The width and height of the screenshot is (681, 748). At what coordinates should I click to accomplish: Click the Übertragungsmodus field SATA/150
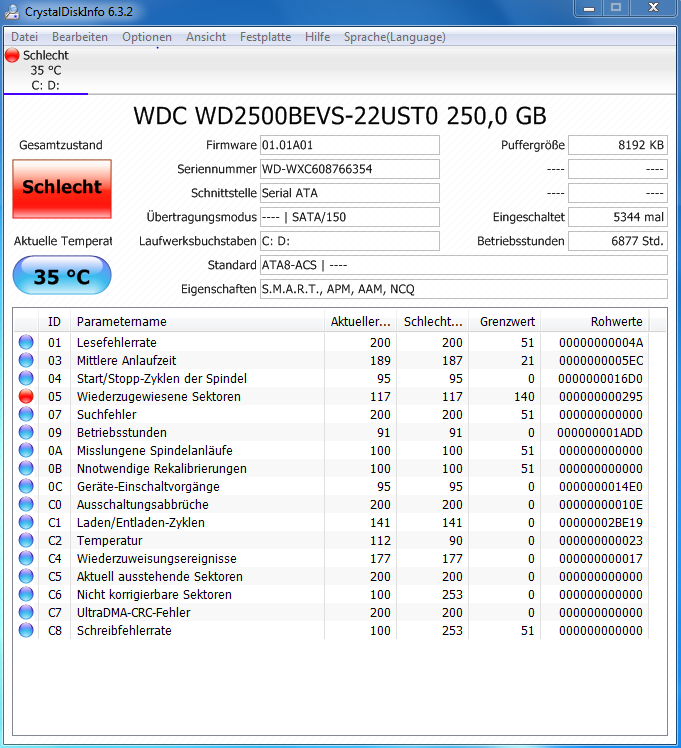pos(350,217)
